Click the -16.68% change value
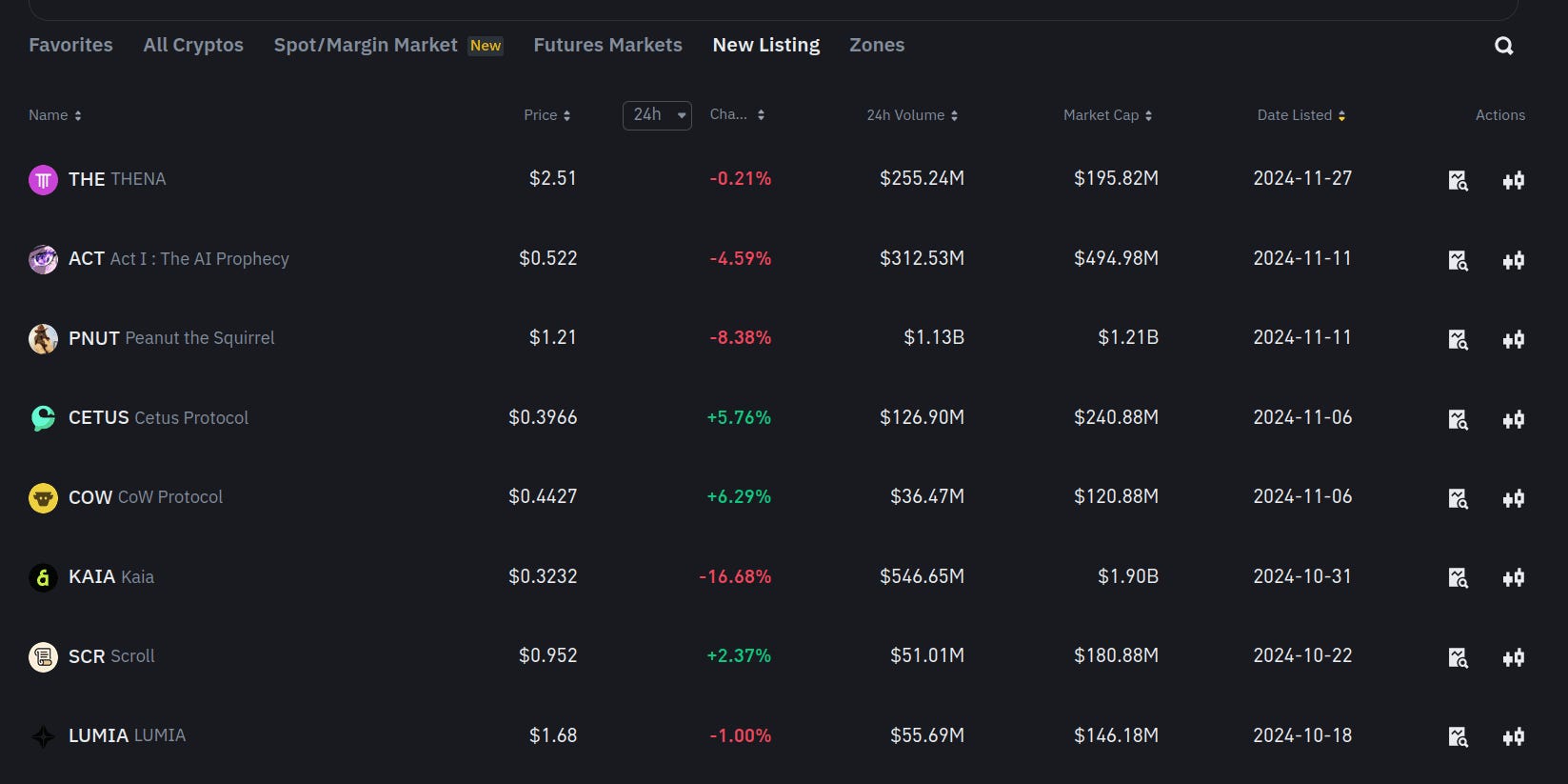The image size is (1568, 784). coord(735,576)
